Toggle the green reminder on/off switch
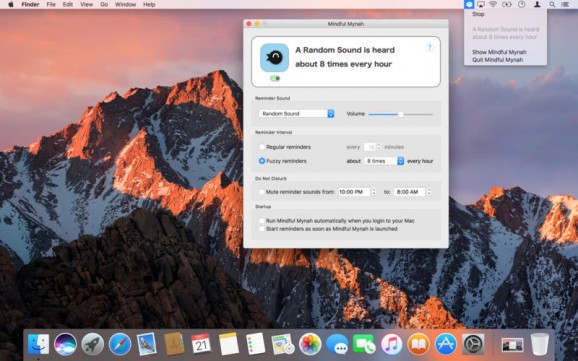This screenshot has width=578, height=361. pos(275,78)
